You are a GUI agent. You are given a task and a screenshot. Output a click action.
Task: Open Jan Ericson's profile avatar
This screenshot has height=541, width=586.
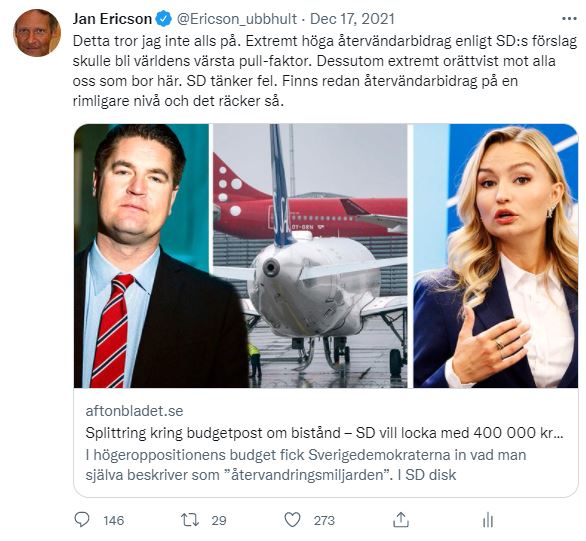(37, 33)
